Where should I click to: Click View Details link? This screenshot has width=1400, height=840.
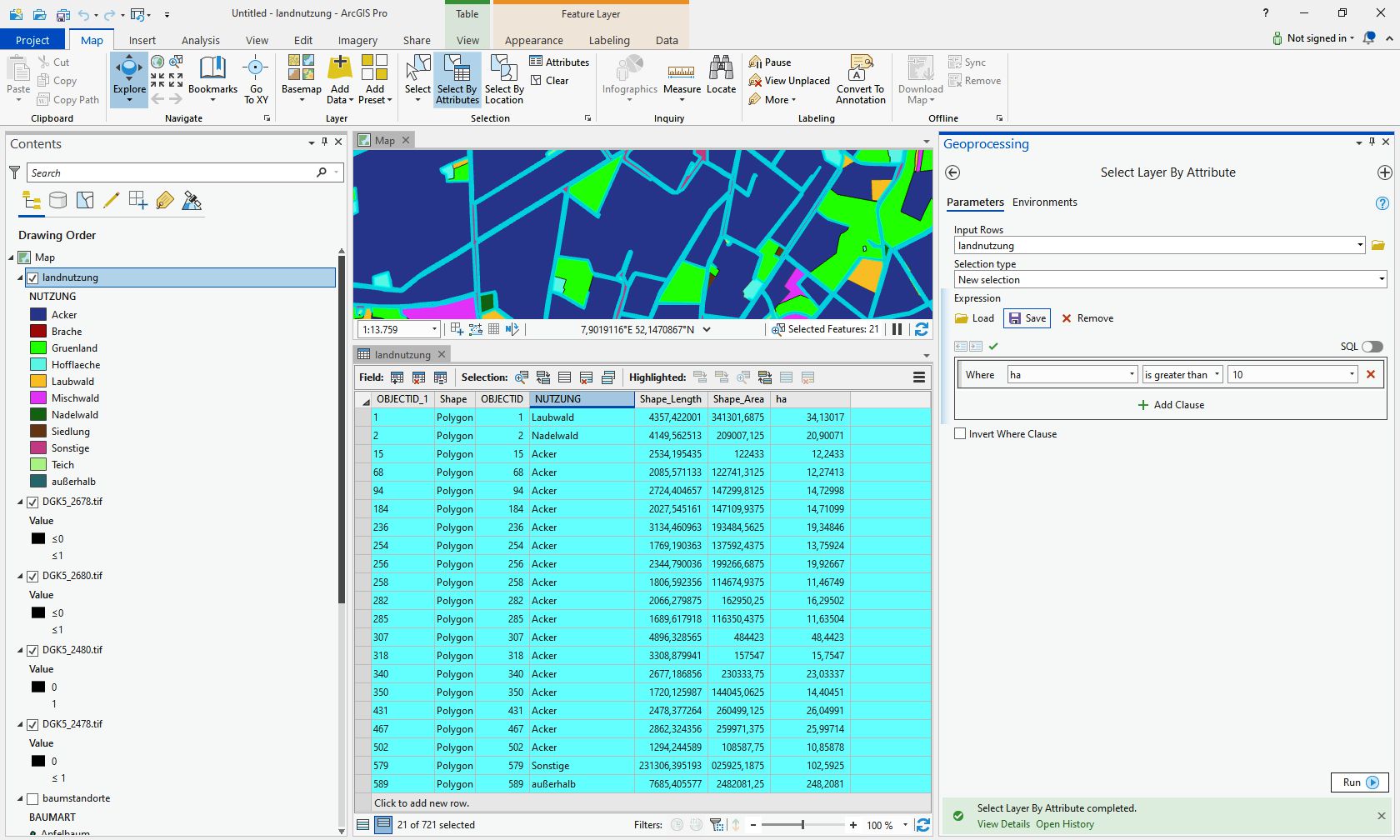pyautogui.click(x=1003, y=824)
